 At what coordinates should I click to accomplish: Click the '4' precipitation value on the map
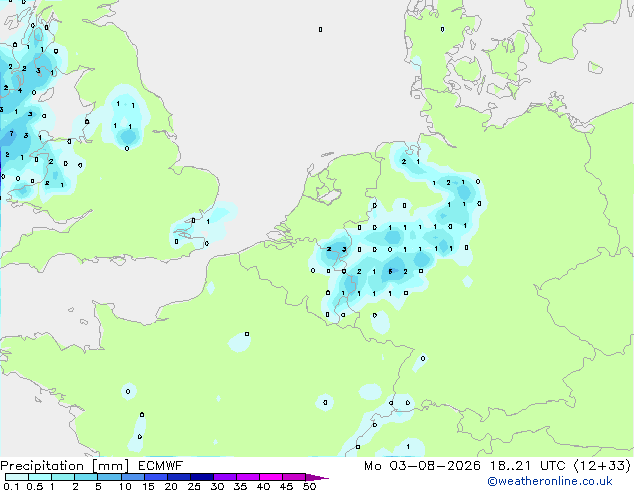(19, 90)
